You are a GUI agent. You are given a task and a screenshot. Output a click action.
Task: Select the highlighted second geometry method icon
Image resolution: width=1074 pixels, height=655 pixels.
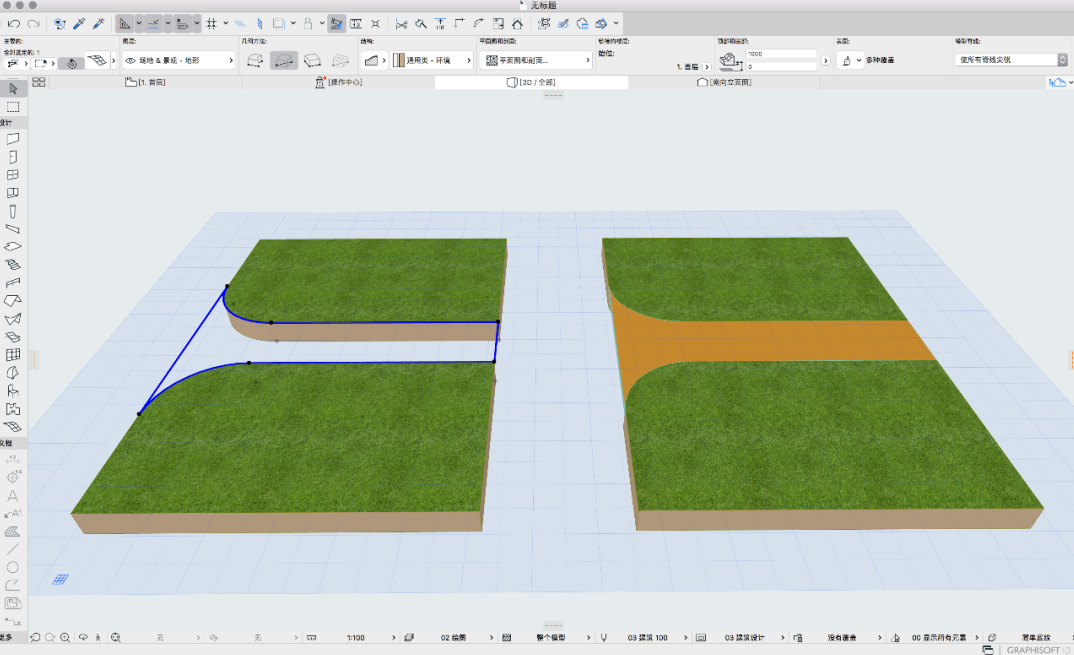[284, 60]
